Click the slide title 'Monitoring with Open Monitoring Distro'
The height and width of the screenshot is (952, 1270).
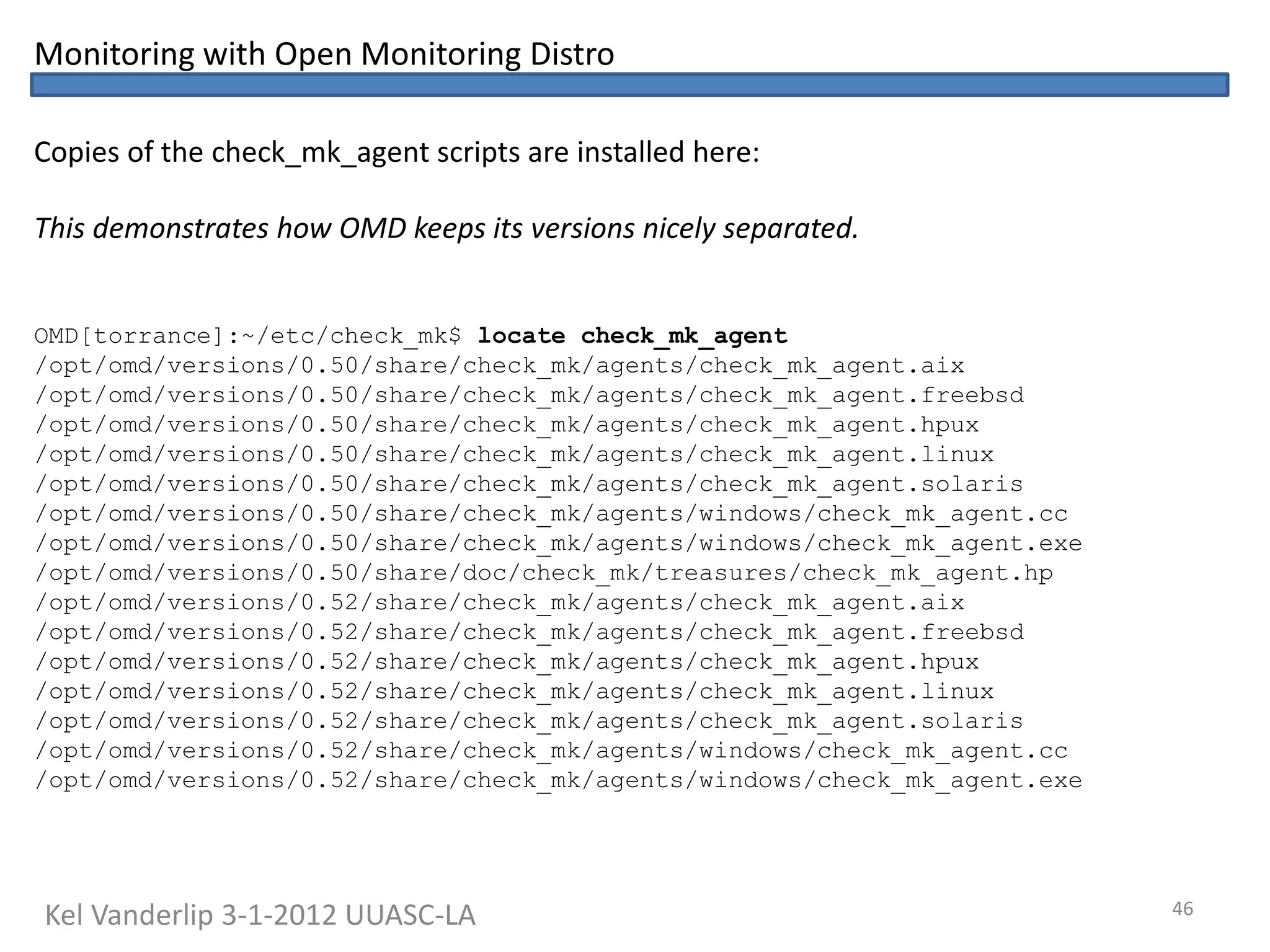(x=324, y=54)
